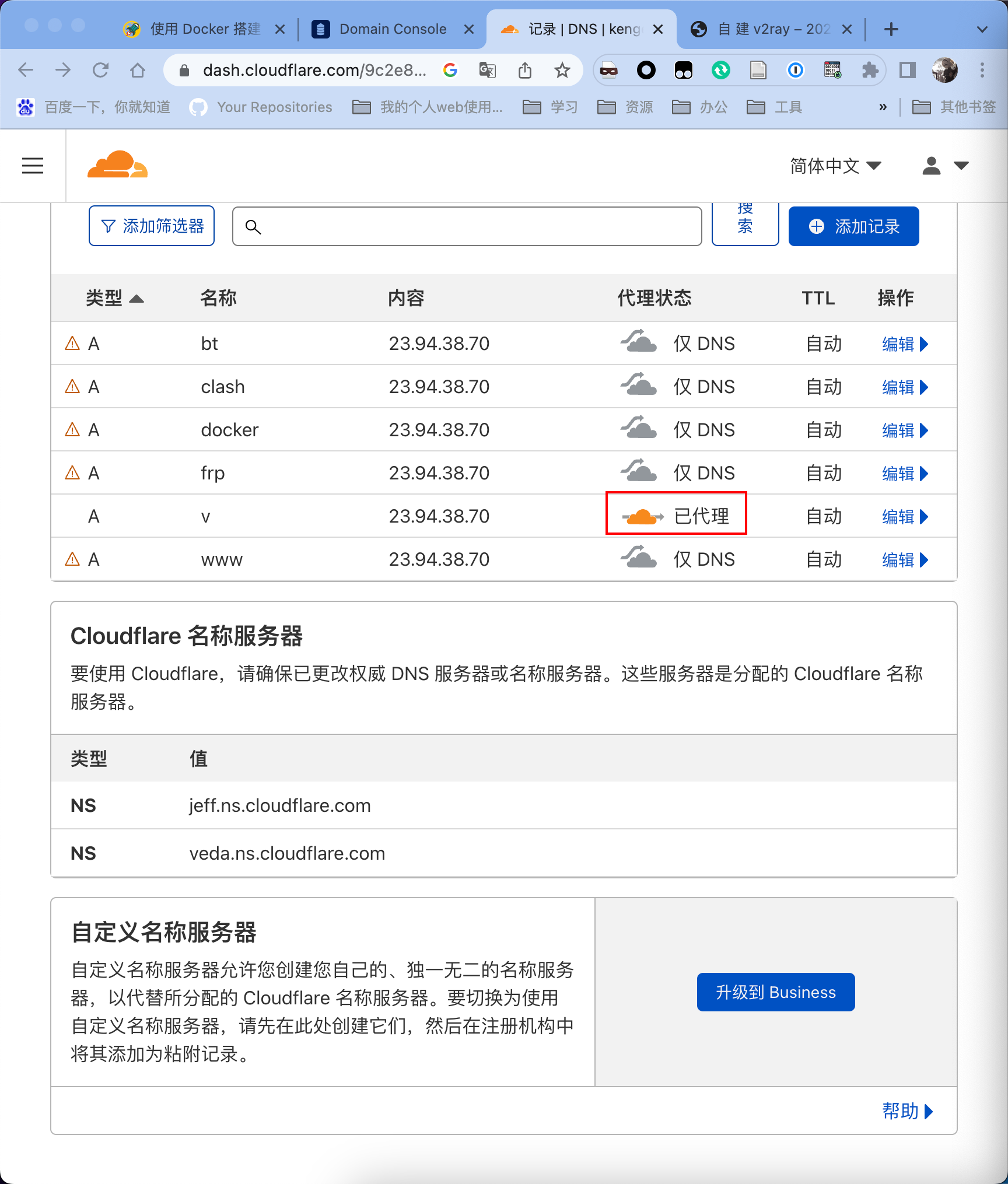Click the translate page icon
This screenshot has width=1008, height=1184.
click(487, 71)
